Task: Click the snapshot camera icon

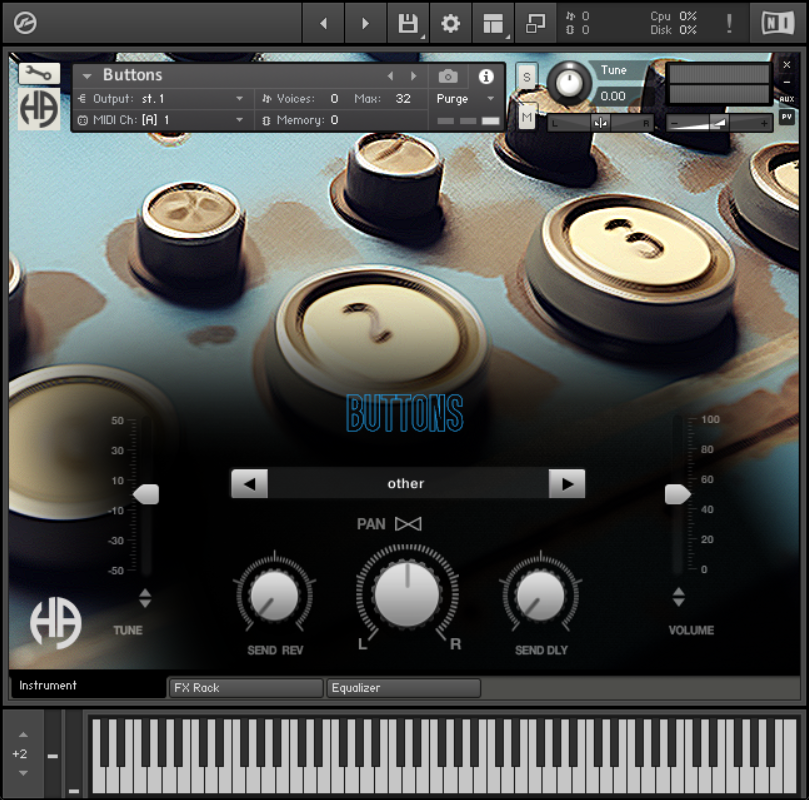Action: [x=447, y=76]
